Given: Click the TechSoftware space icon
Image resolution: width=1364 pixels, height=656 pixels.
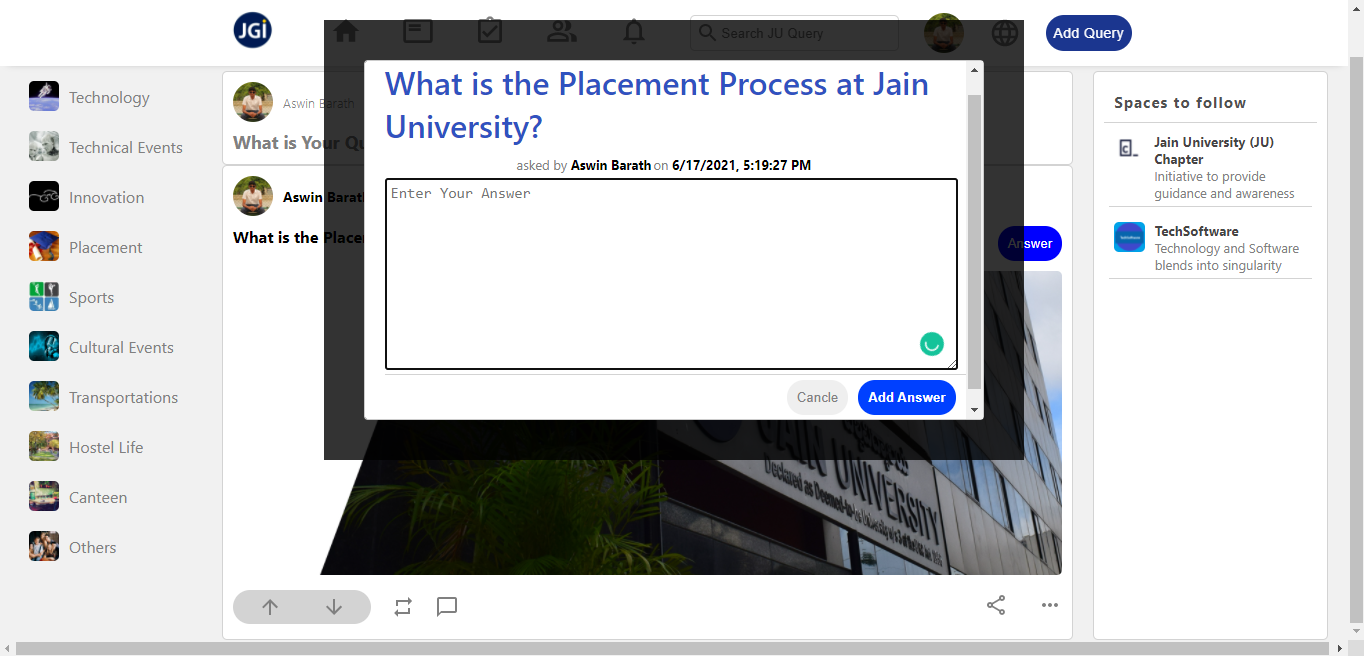Looking at the screenshot, I should click(1129, 237).
